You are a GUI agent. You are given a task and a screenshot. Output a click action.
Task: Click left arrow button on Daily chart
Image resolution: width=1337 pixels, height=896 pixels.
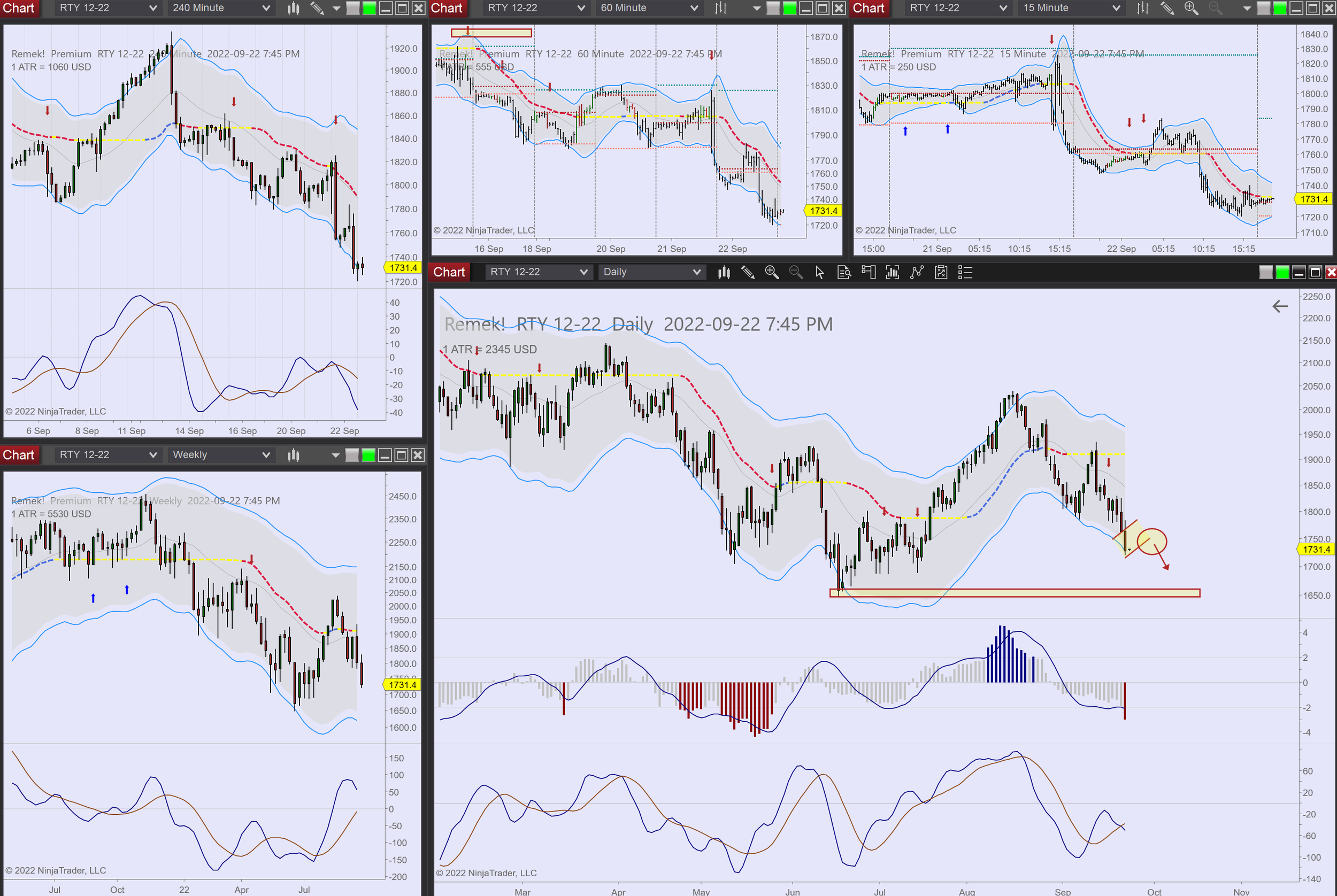(1279, 306)
